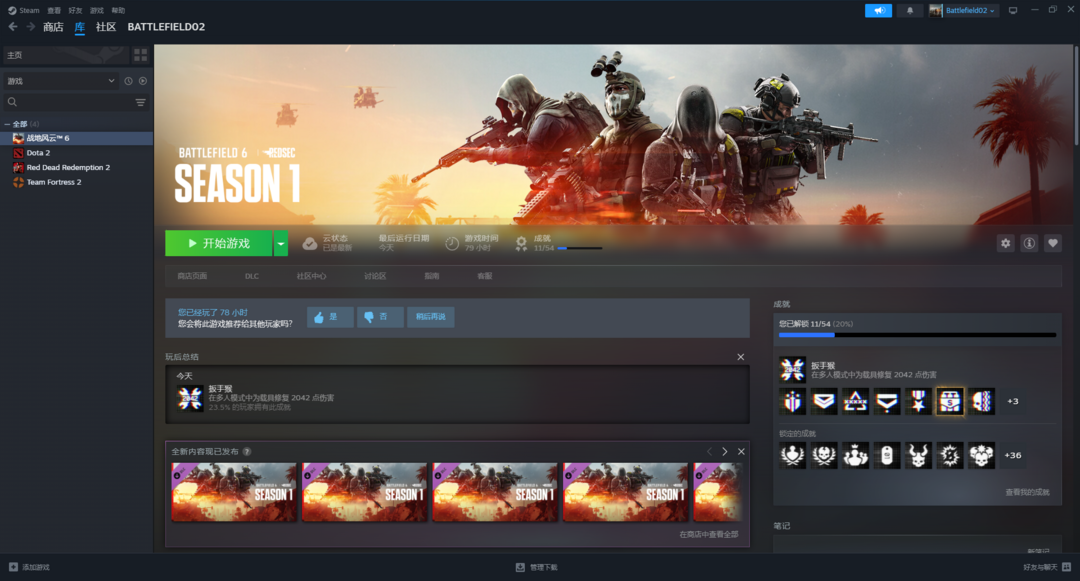Recommend the game with thumbs-up 是
The width and height of the screenshot is (1080, 581).
click(x=329, y=317)
